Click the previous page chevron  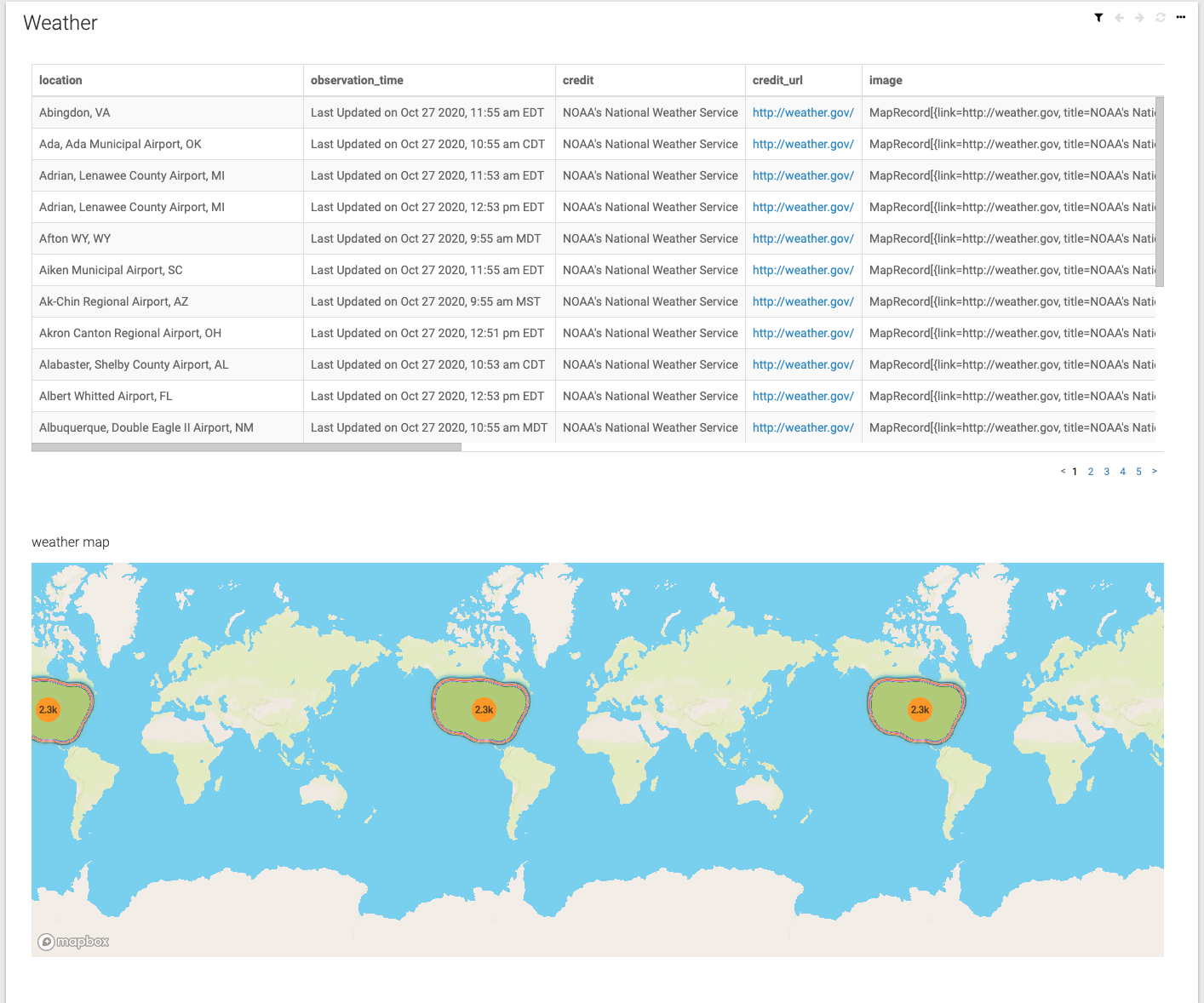(1062, 471)
